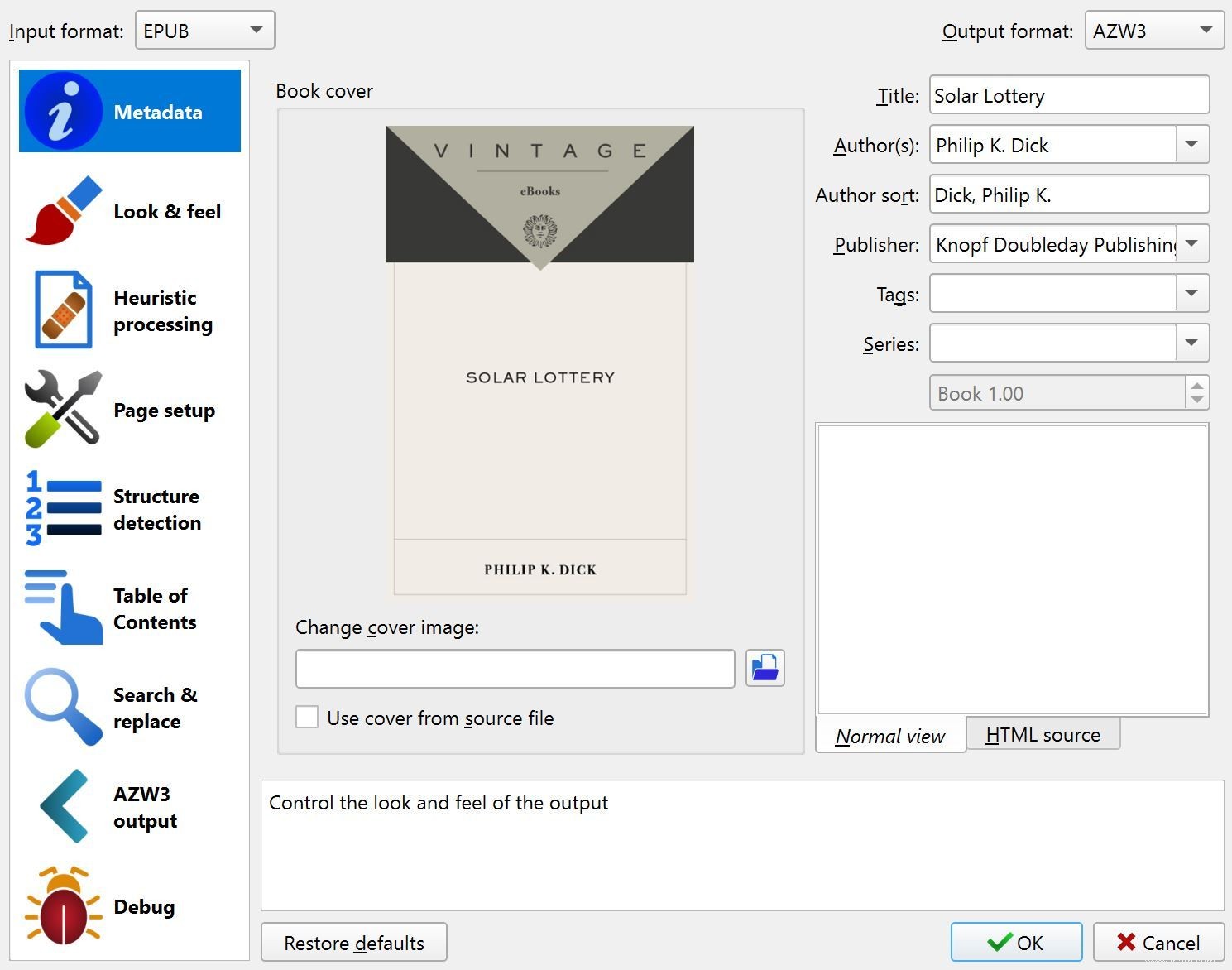Viewport: 1232px width, 970px height.
Task: Click the Author sort field
Action: pos(1069,194)
